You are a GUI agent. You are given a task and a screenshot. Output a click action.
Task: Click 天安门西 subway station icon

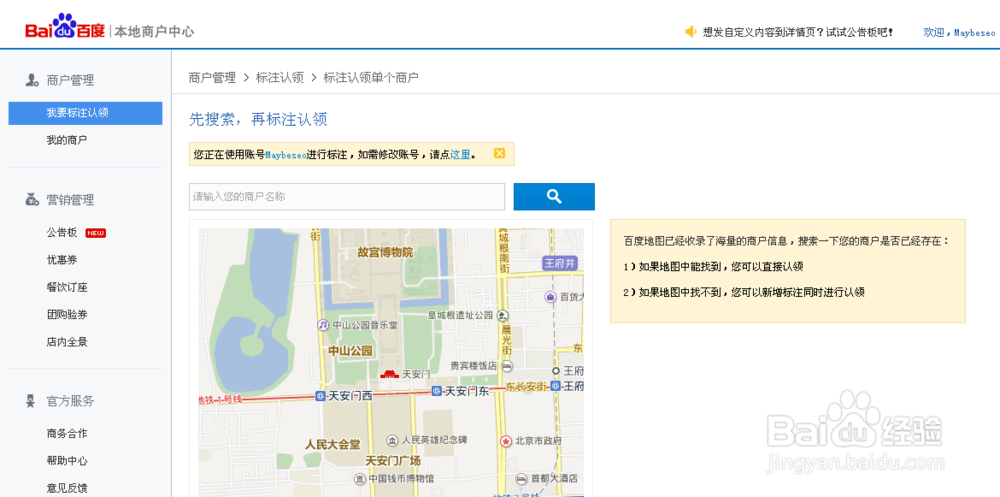point(321,396)
